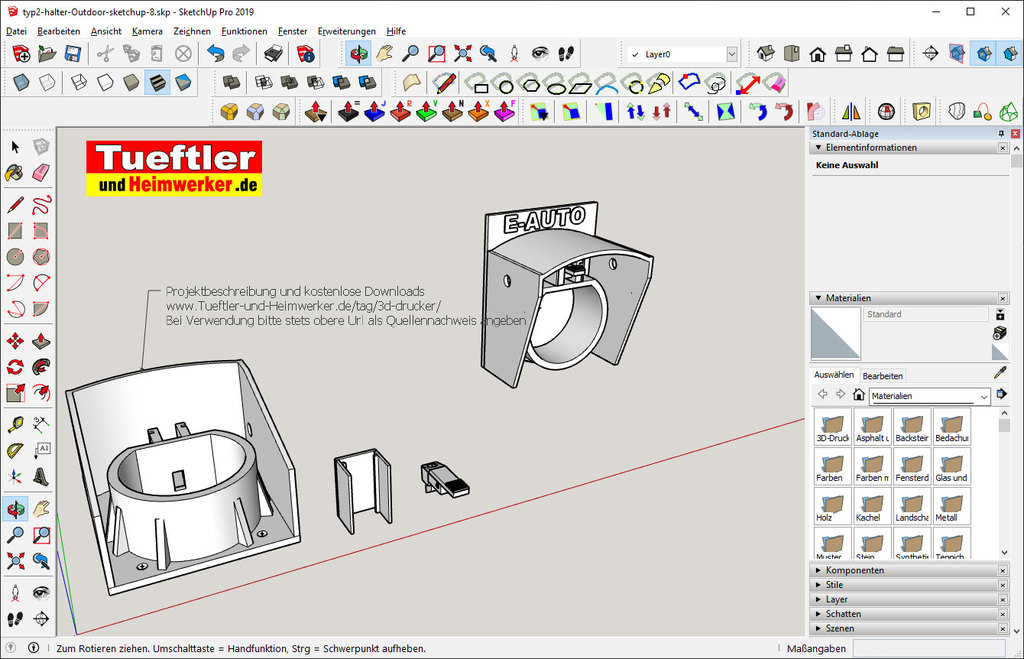Expand the Szenen panel
The height and width of the screenshot is (659, 1024).
818,628
